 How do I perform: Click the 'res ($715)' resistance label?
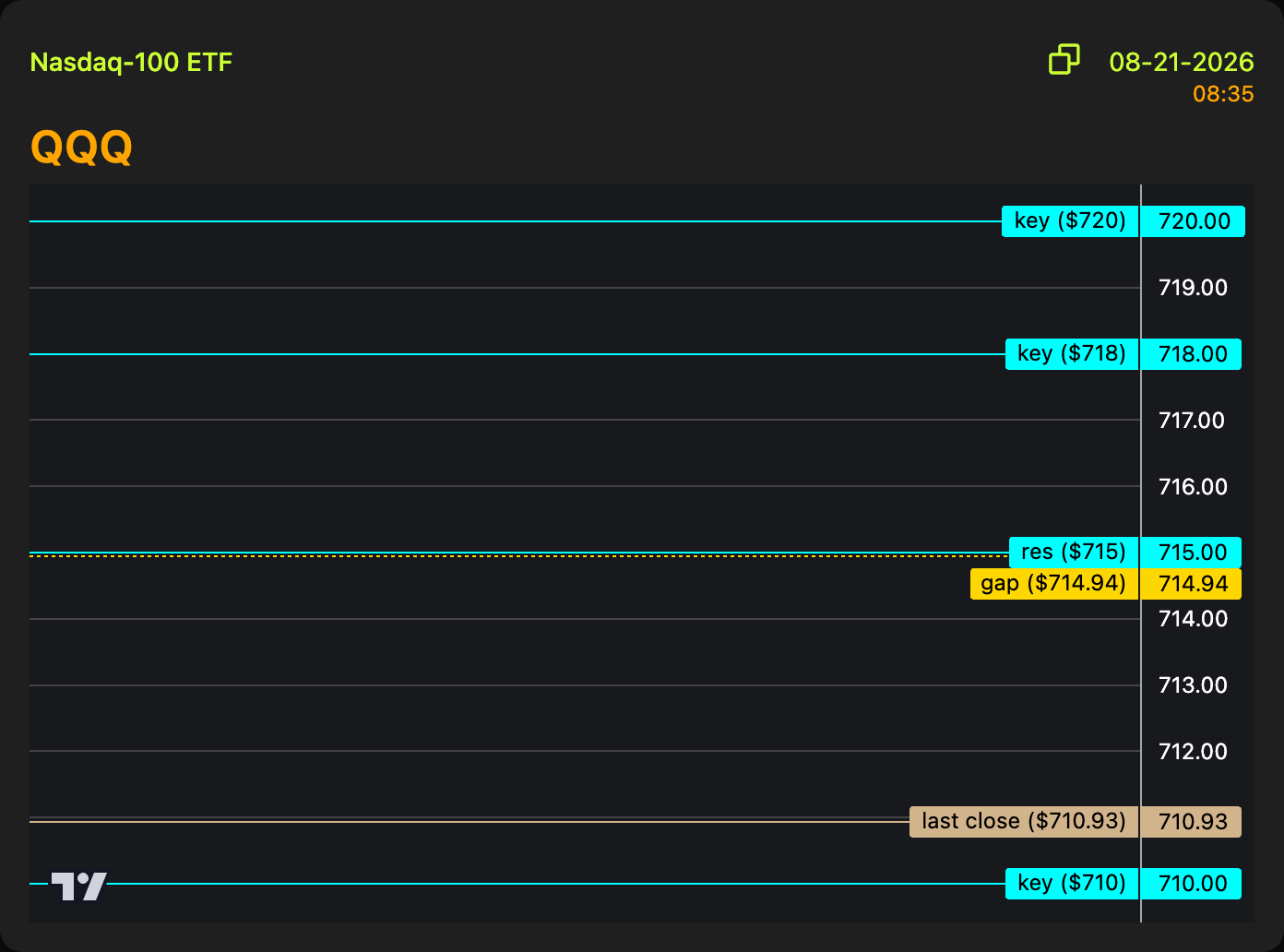(1074, 553)
